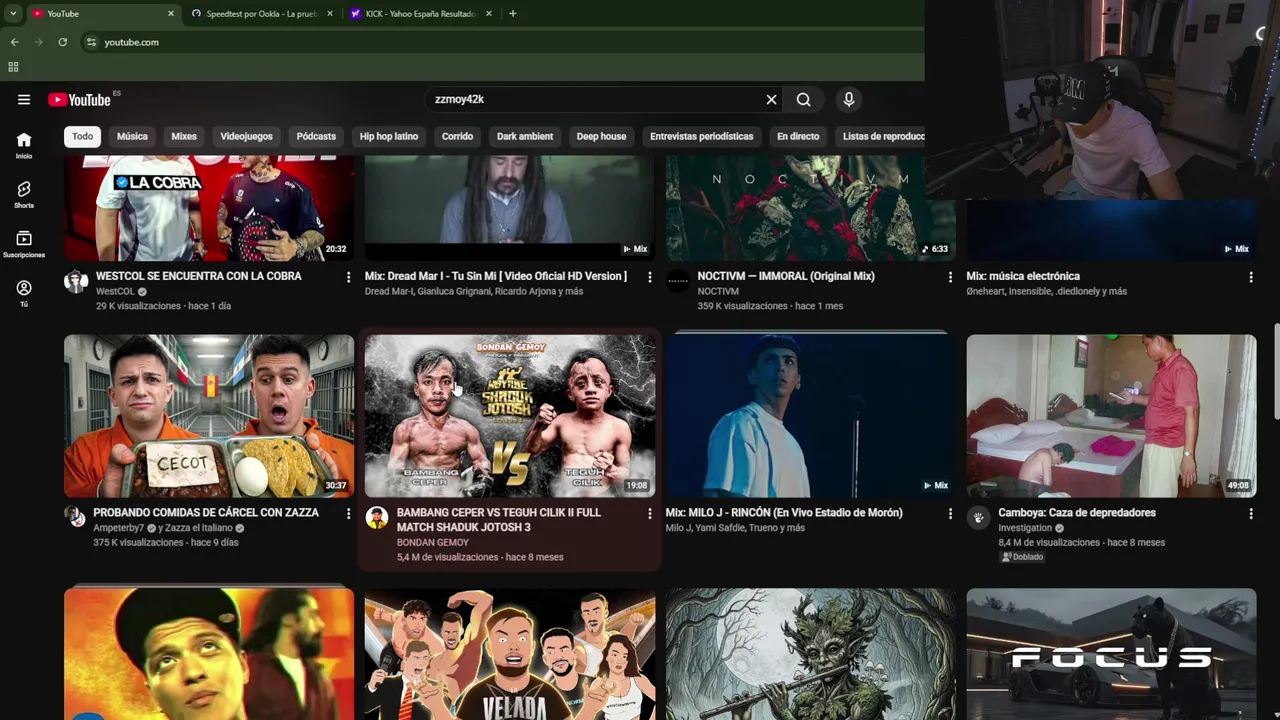Open a new browser tab
Screen dimensions: 1280x720
[512, 13]
